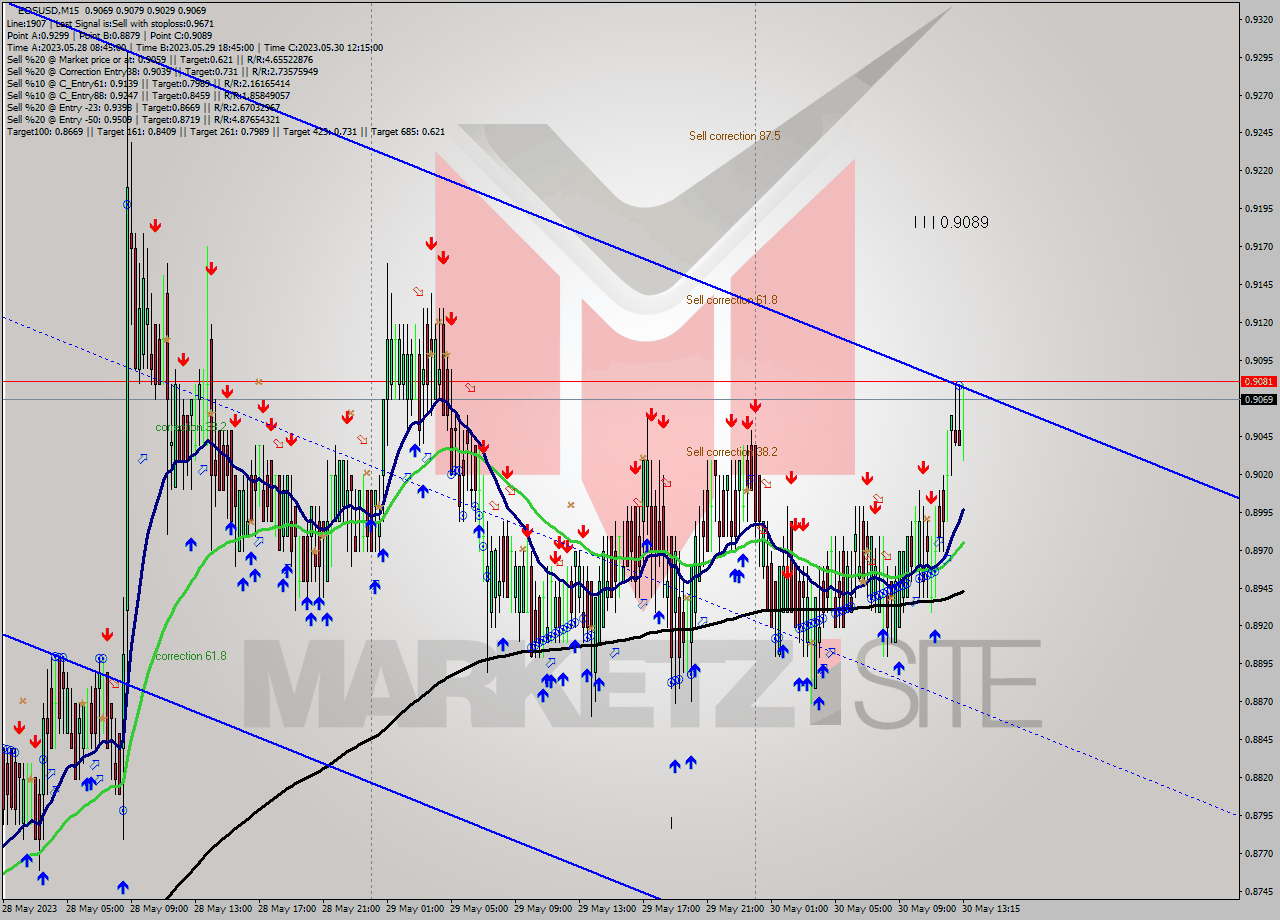Screen dimensions: 1280x920
Task: Click the 0.8770 price axis label
Action: [1258, 854]
